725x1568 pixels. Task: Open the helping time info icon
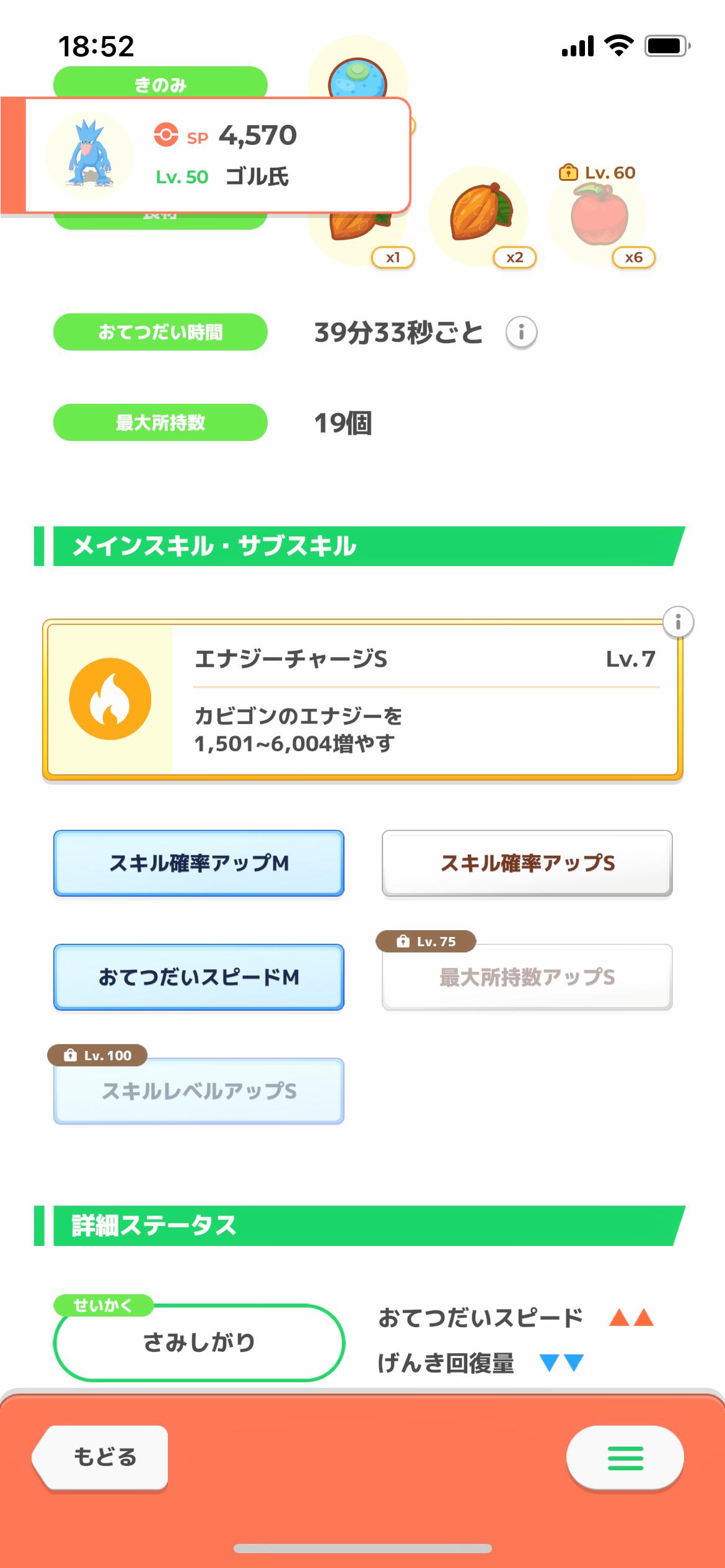(x=521, y=333)
